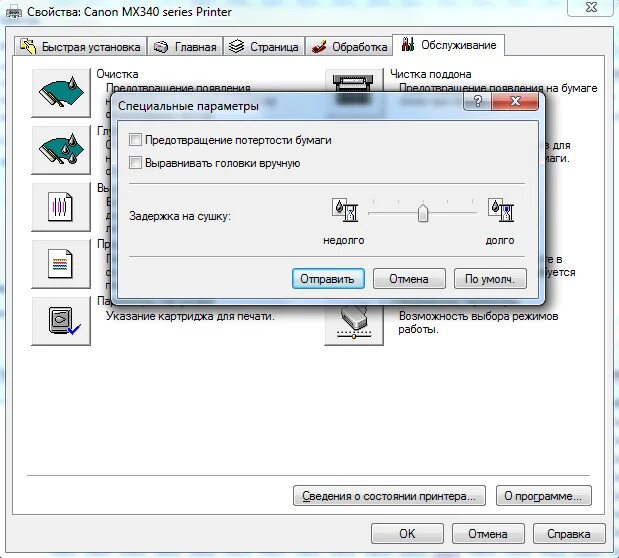Switch to the Обработка tab
Screen dimensions: 619x558
[349, 47]
